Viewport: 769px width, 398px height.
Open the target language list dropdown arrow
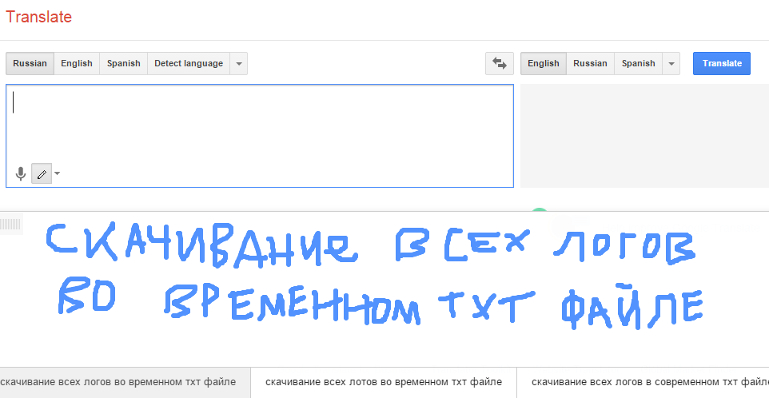pyautogui.click(x=671, y=63)
